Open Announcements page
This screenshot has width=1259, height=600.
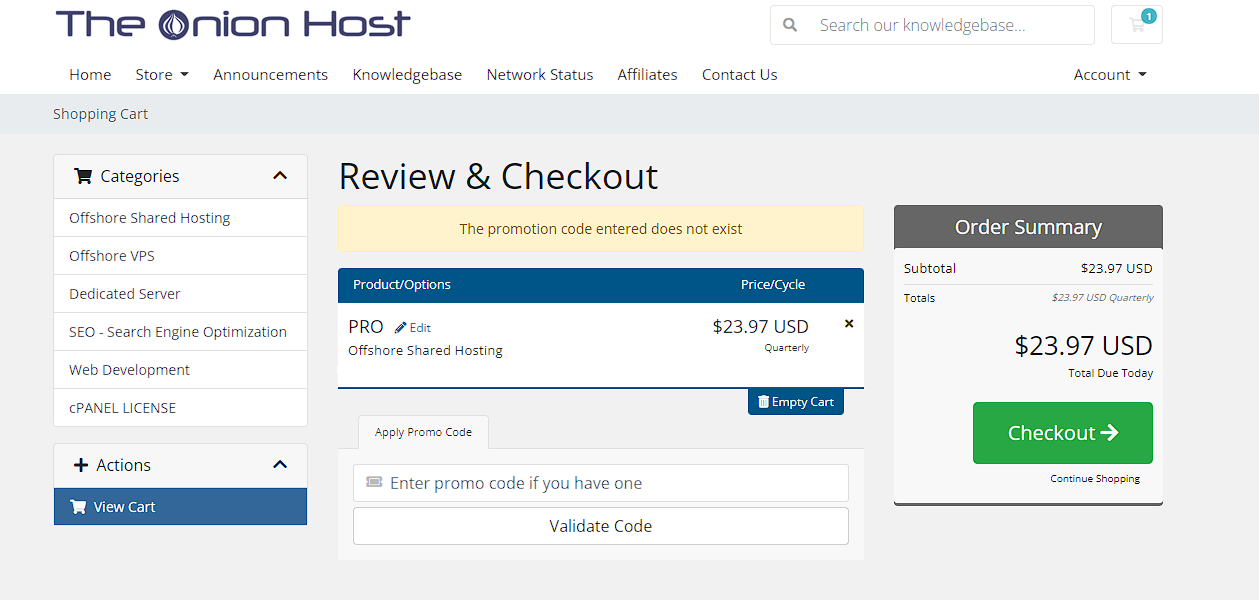tap(271, 75)
